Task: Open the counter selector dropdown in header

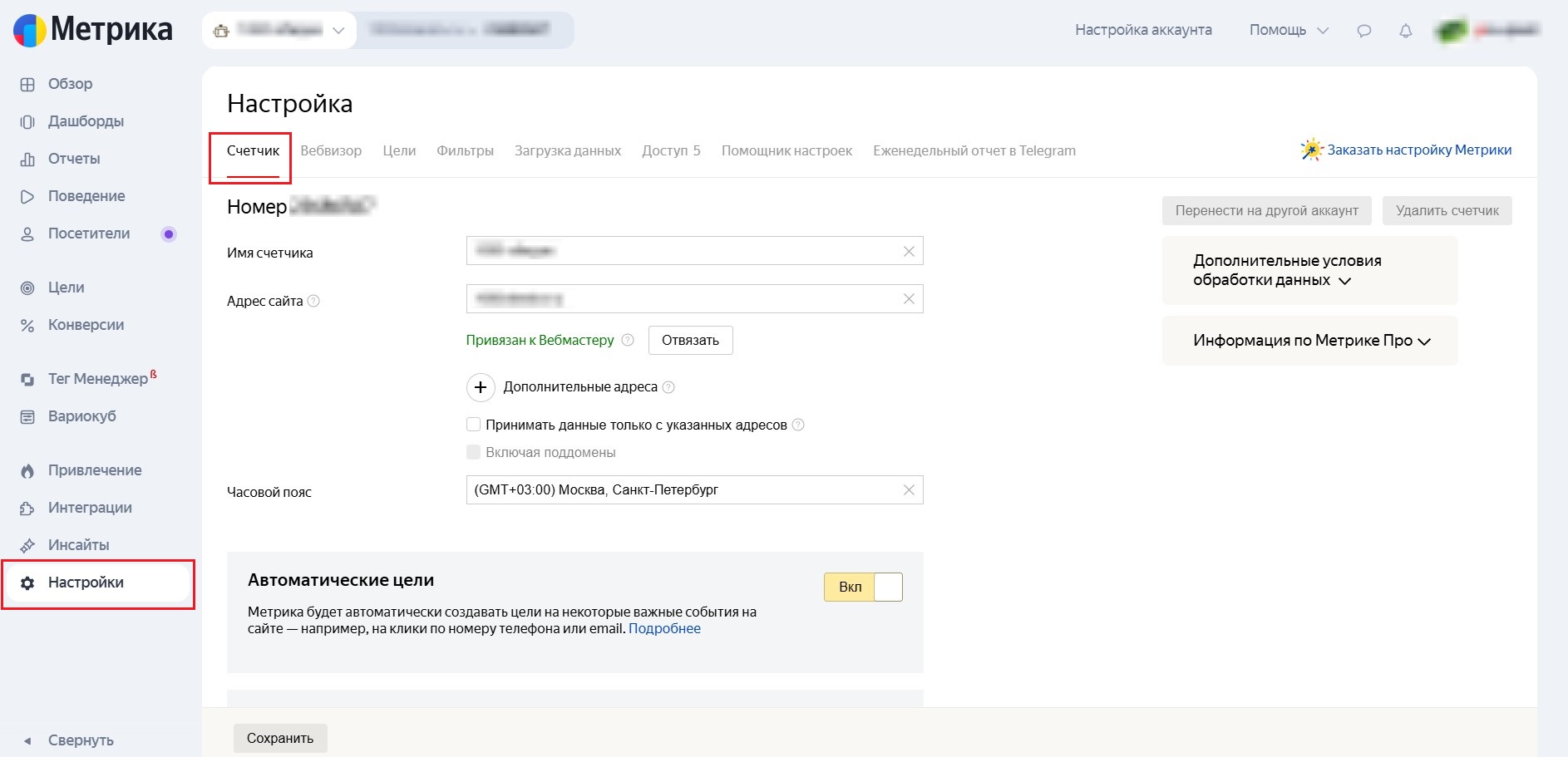Action: pos(279,31)
